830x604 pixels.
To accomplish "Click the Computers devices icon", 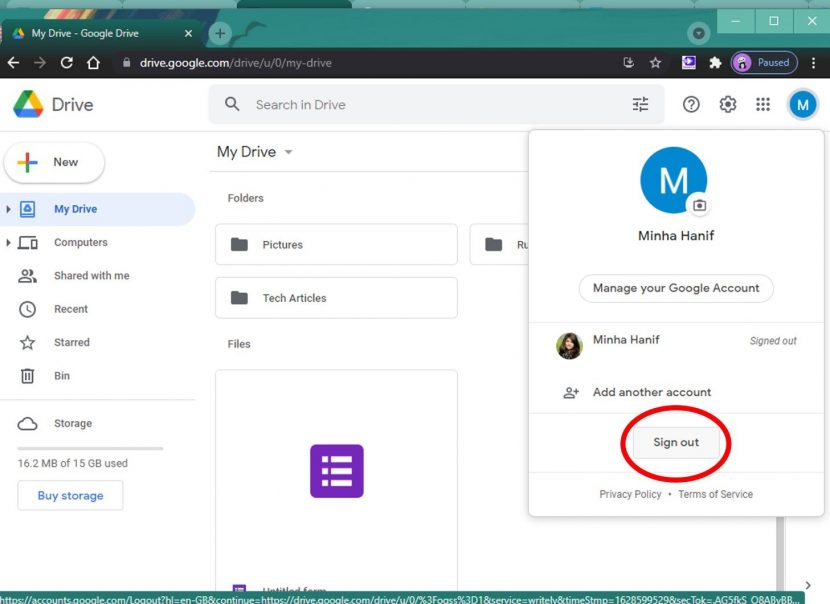I will tap(28, 242).
